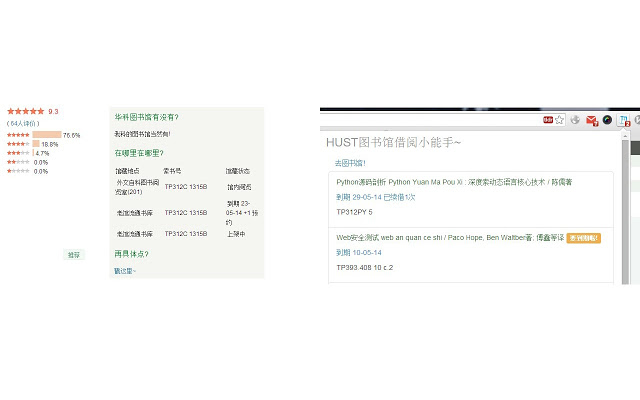
Task: Select call number TP312PY 5
Action: click(x=354, y=212)
